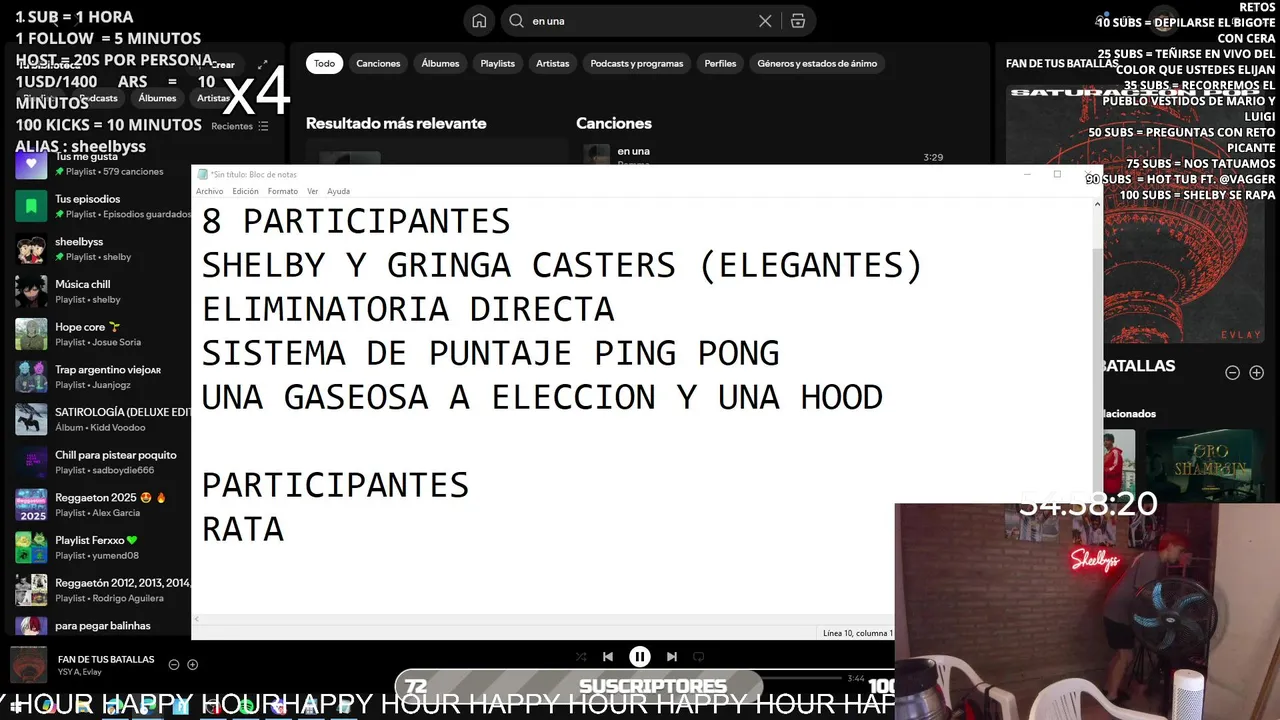Open Trap argentino viejo playlist

tap(102, 377)
